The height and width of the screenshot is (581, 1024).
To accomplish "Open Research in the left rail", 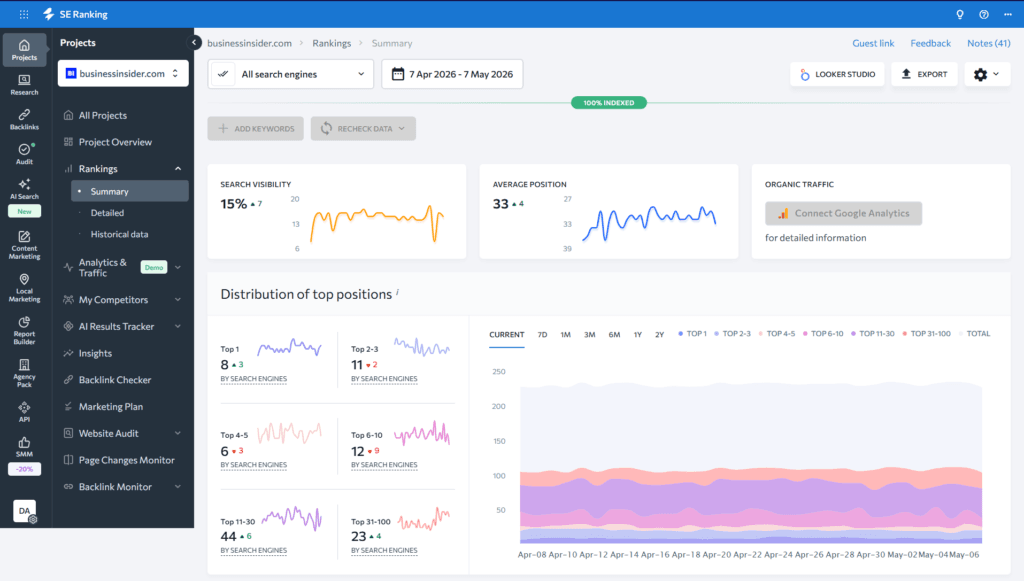I will click(x=24, y=85).
